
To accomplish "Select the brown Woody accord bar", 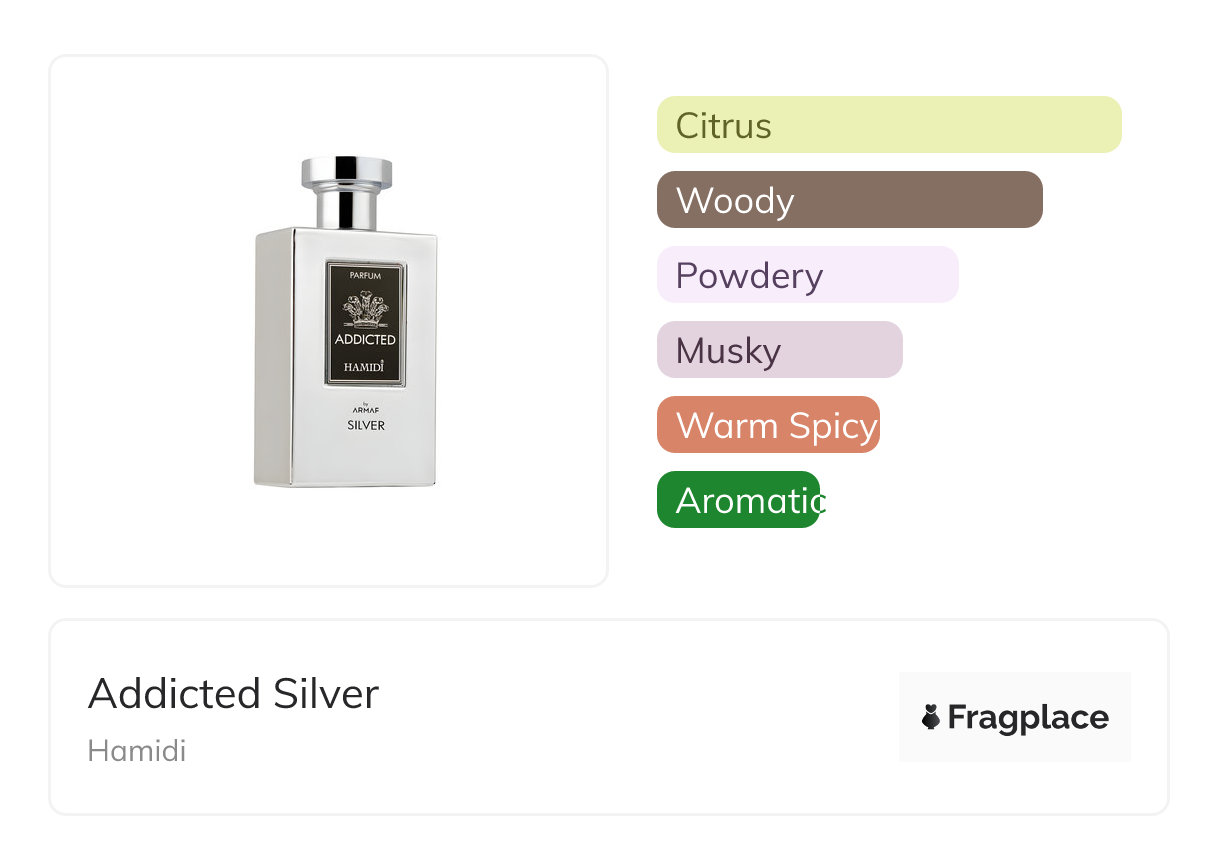I will [849, 200].
